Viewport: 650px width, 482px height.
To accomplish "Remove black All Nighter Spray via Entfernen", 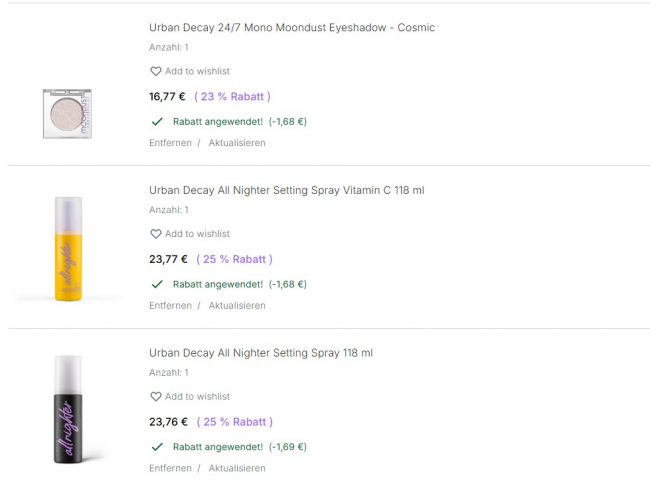I will (170, 468).
